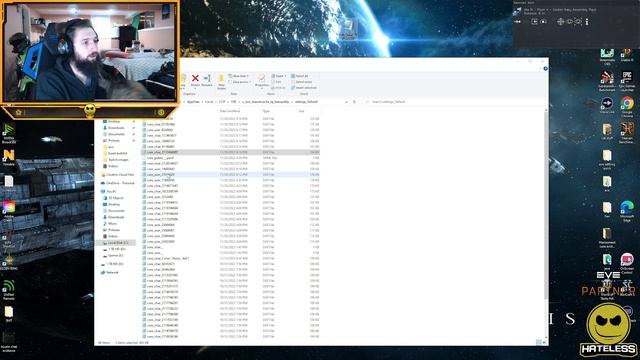The height and width of the screenshot is (360, 640).
Task: Open the Nvidia Broadcast desktop icon
Action: (x=9, y=130)
